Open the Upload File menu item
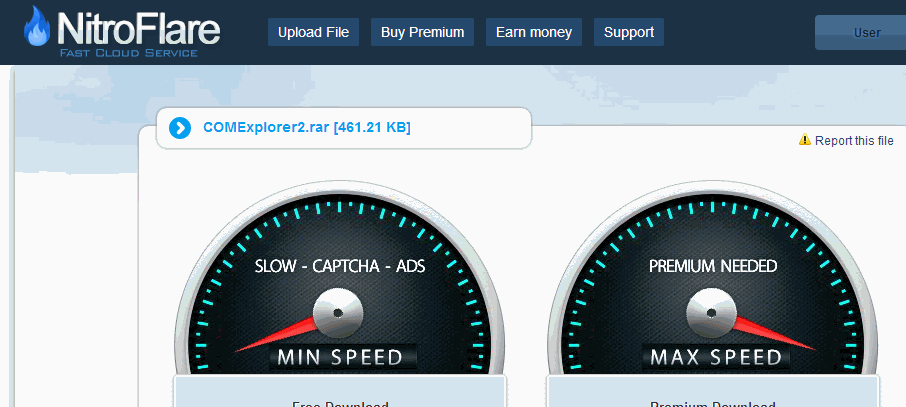The height and width of the screenshot is (407, 906). (313, 32)
